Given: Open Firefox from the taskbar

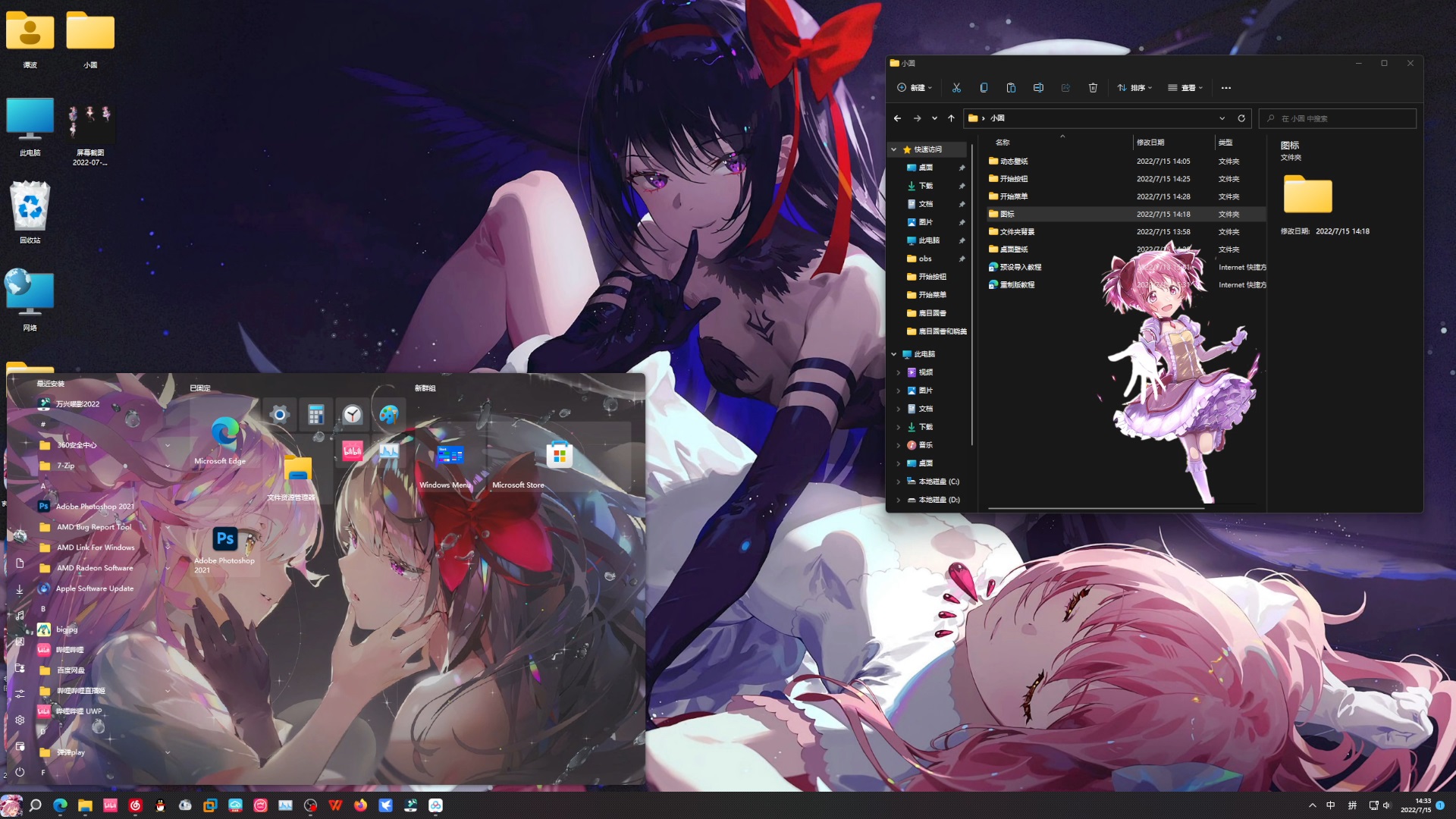Looking at the screenshot, I should click(360, 805).
